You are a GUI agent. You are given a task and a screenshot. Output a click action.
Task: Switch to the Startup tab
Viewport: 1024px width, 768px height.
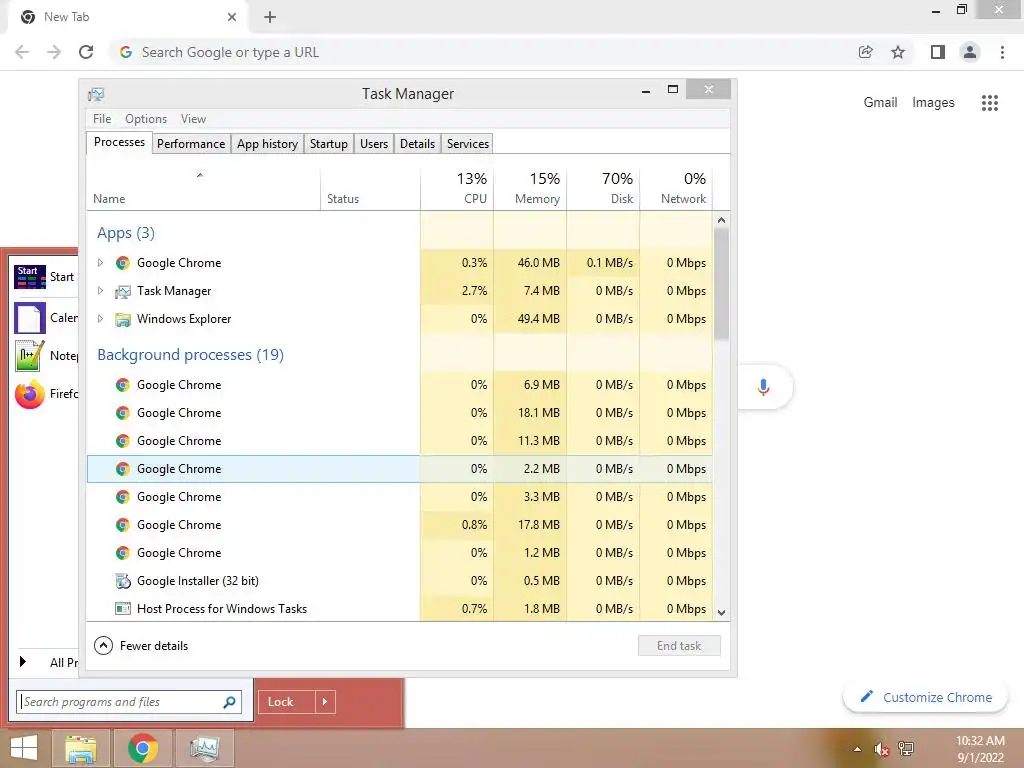328,144
